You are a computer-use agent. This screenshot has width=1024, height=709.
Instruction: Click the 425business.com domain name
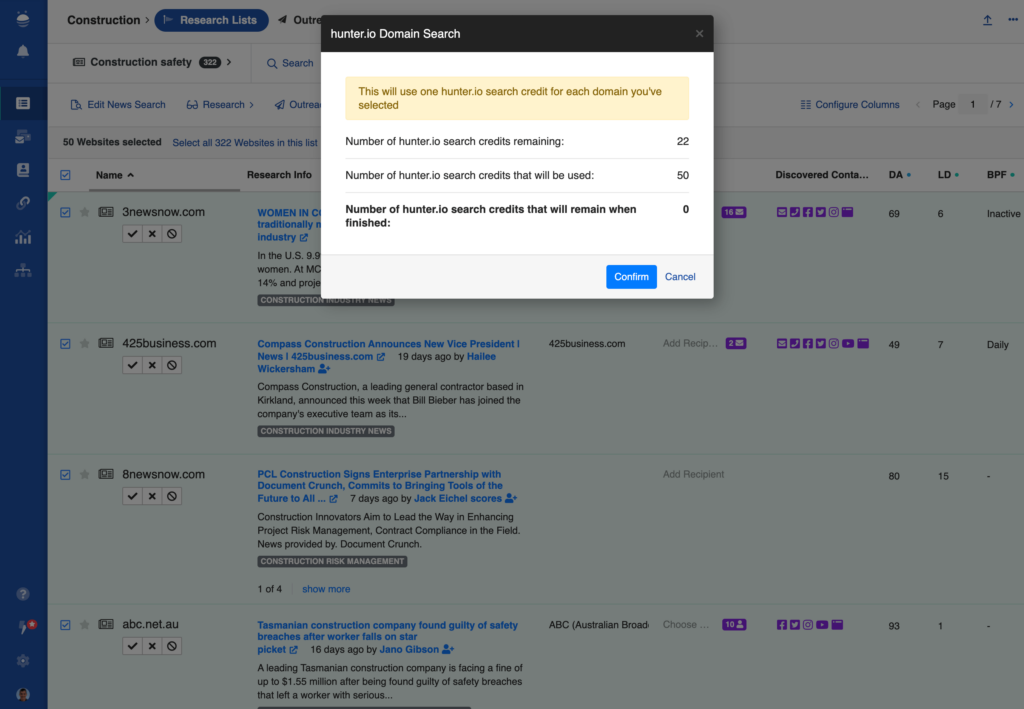169,343
